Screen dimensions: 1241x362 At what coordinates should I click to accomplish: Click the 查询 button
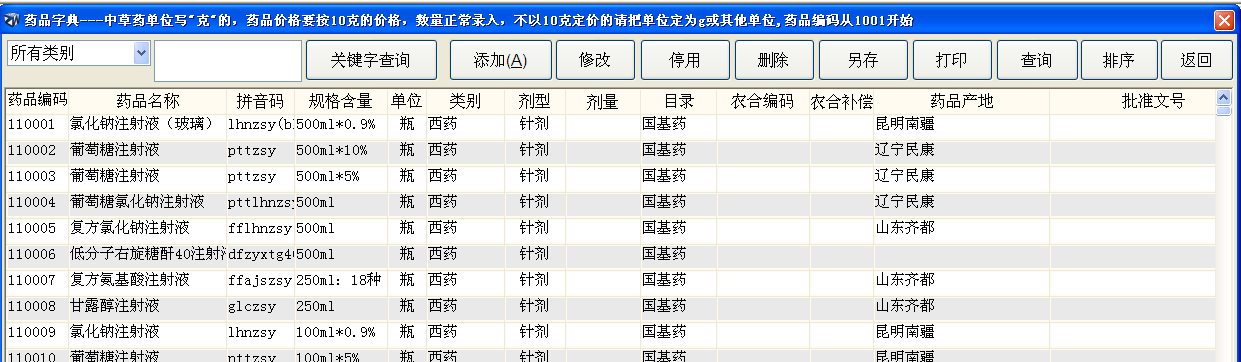click(1036, 60)
